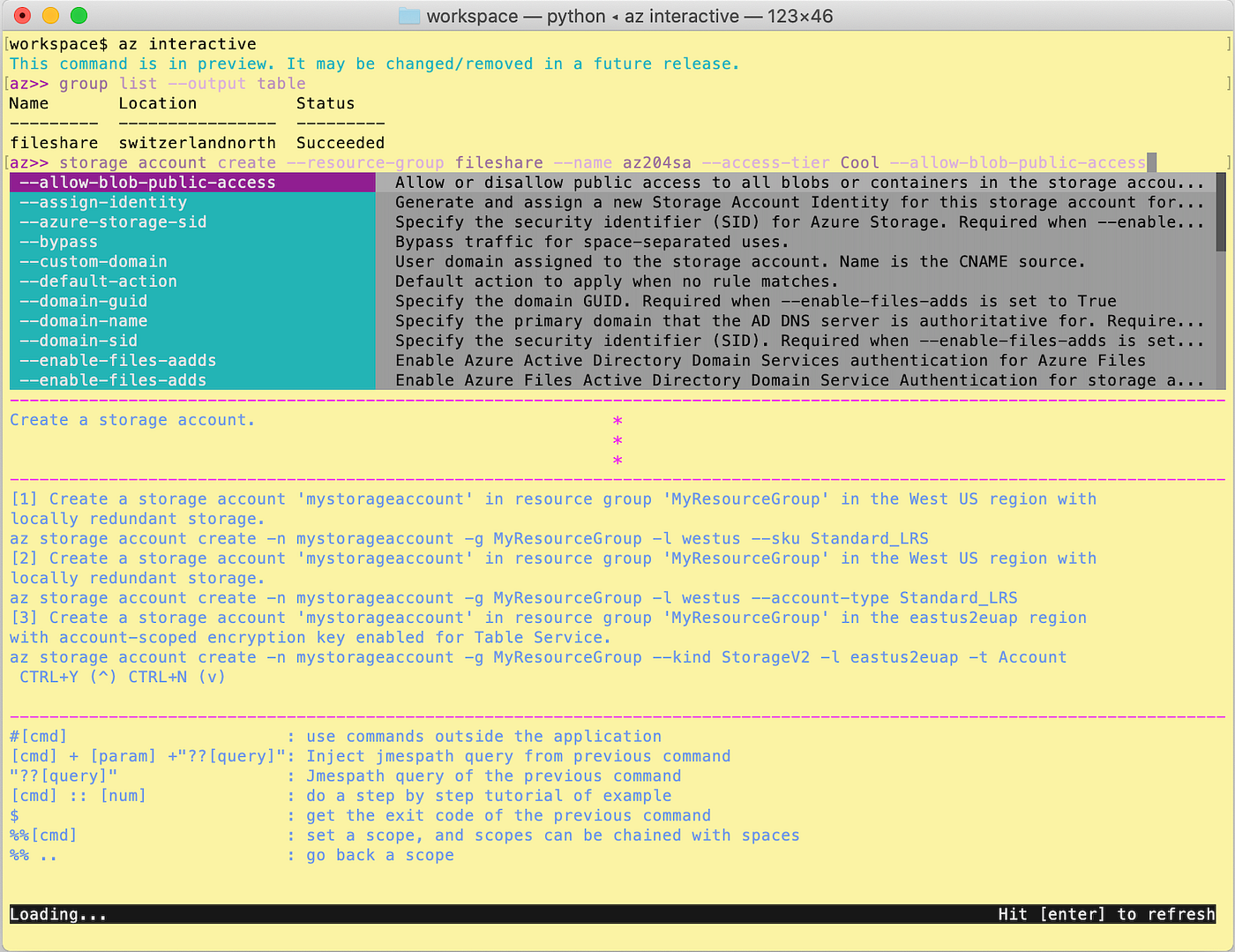Click the '#[cmd]' help entry
This screenshot has height=952, width=1235.
click(39, 737)
